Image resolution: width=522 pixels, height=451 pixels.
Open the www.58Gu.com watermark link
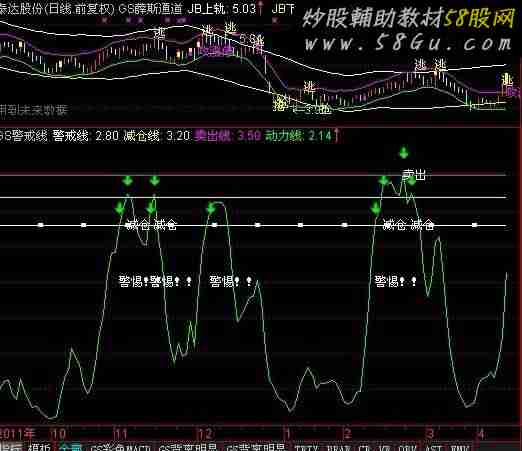coord(408,43)
